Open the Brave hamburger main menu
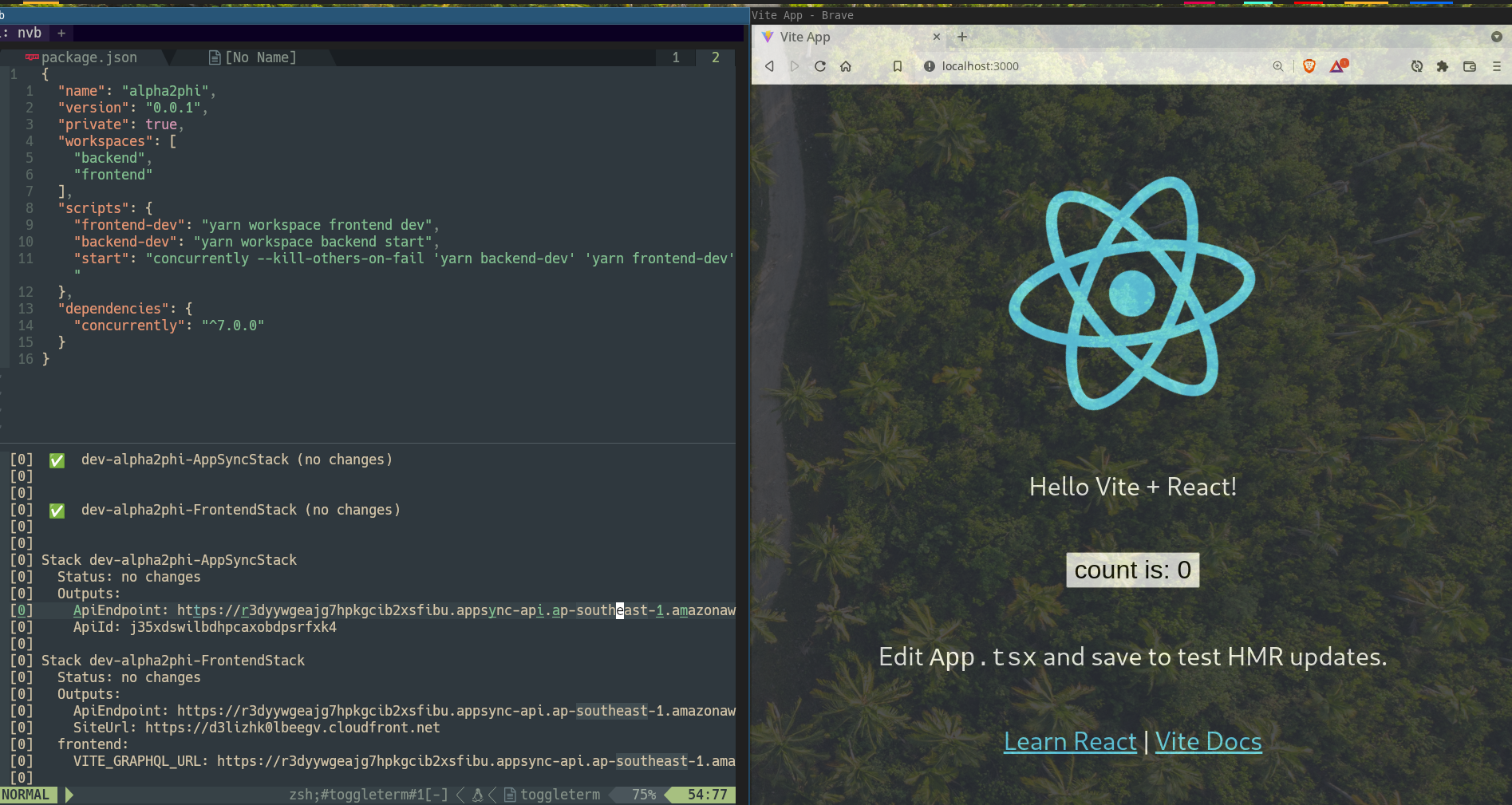1512x805 pixels. click(x=1497, y=66)
